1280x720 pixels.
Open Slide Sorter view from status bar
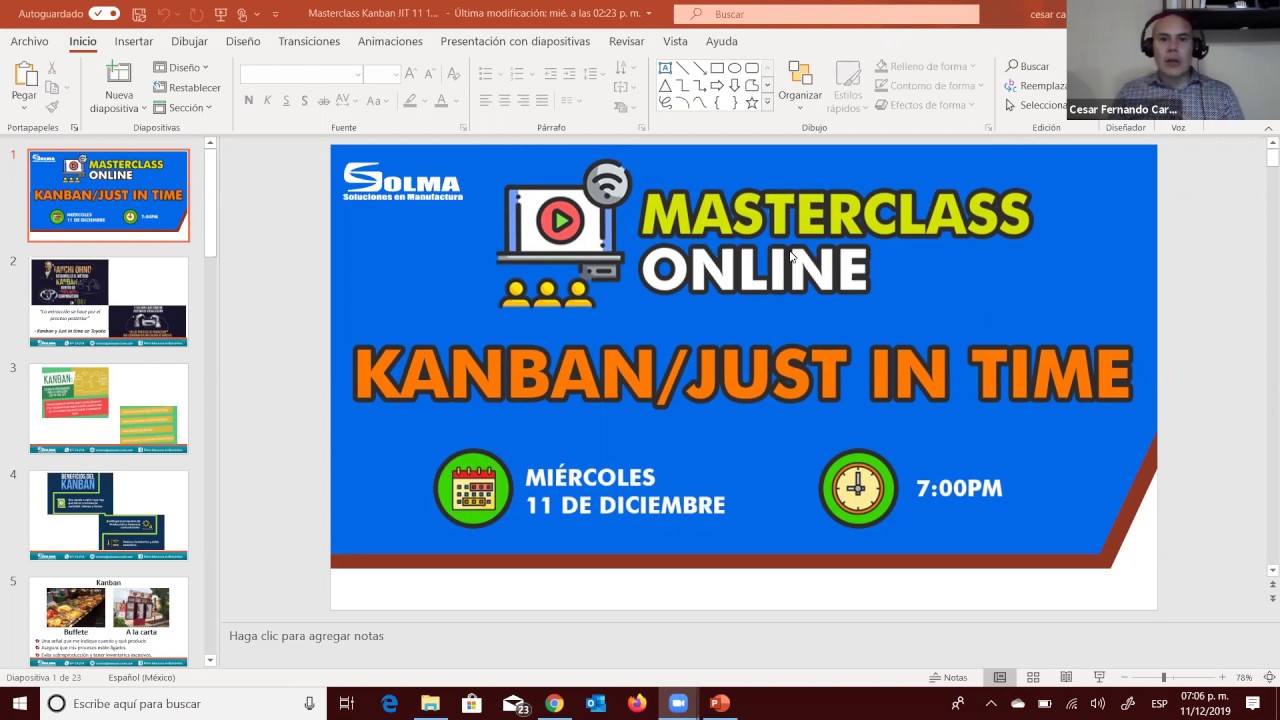pyautogui.click(x=1033, y=677)
